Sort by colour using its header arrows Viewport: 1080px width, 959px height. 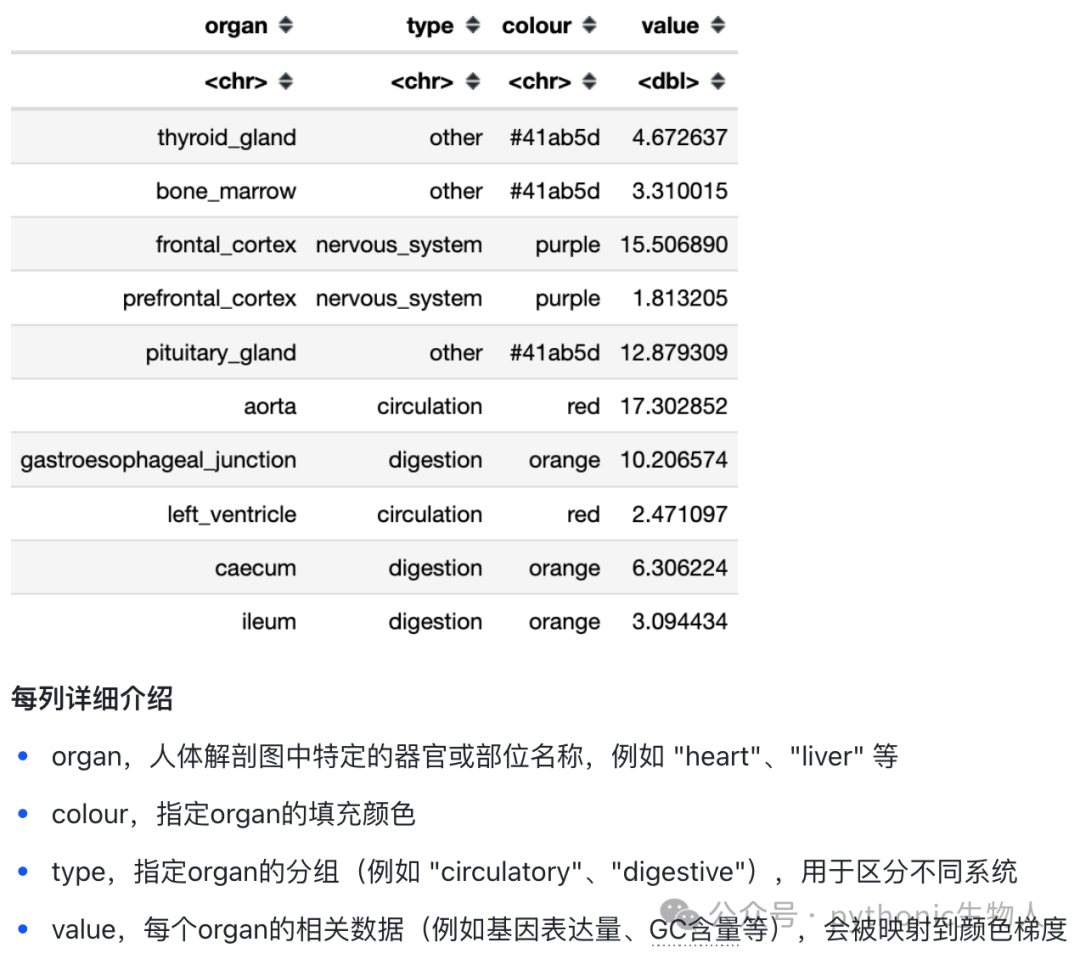click(x=589, y=25)
